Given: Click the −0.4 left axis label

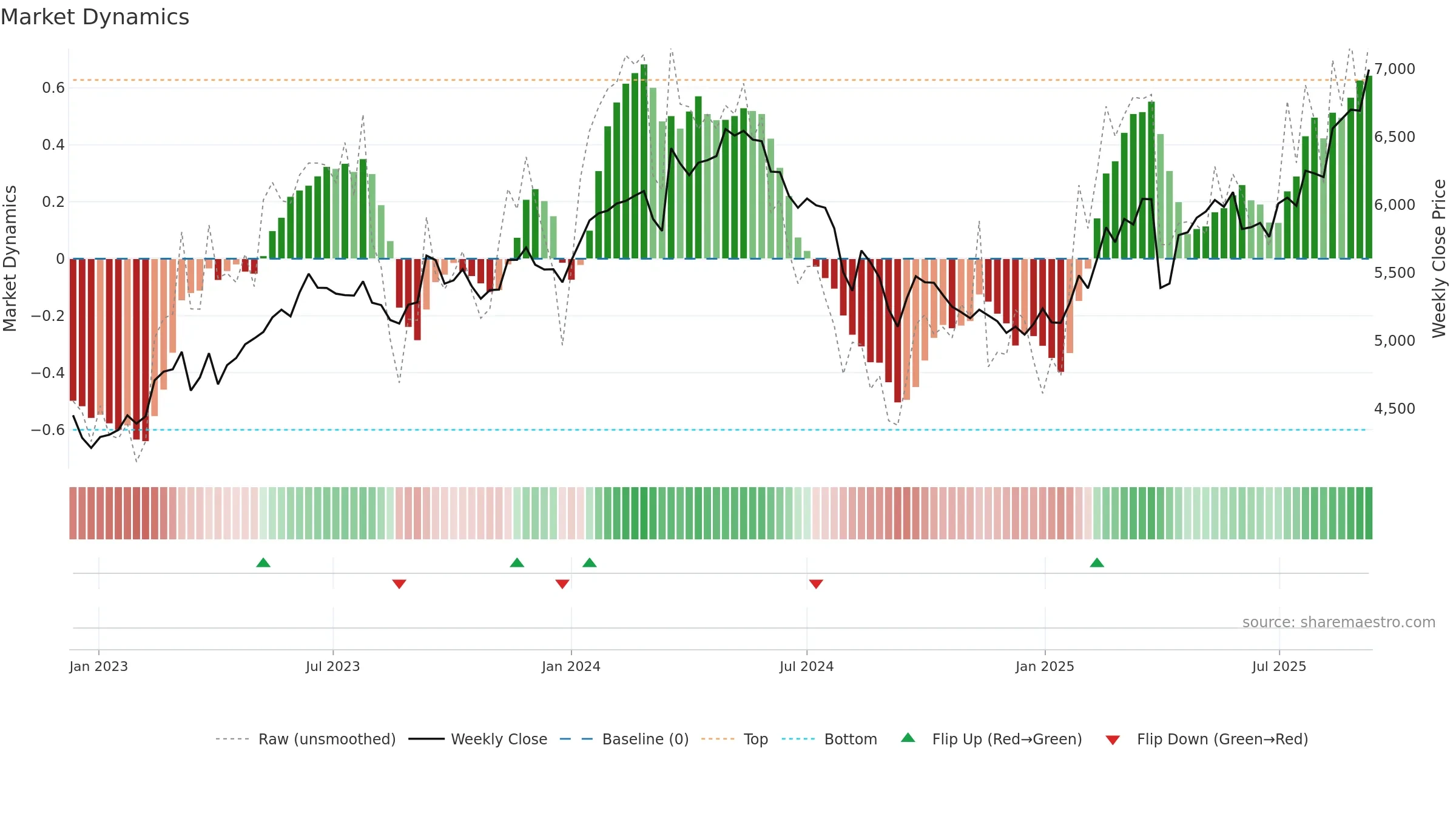Looking at the screenshot, I should tap(48, 373).
